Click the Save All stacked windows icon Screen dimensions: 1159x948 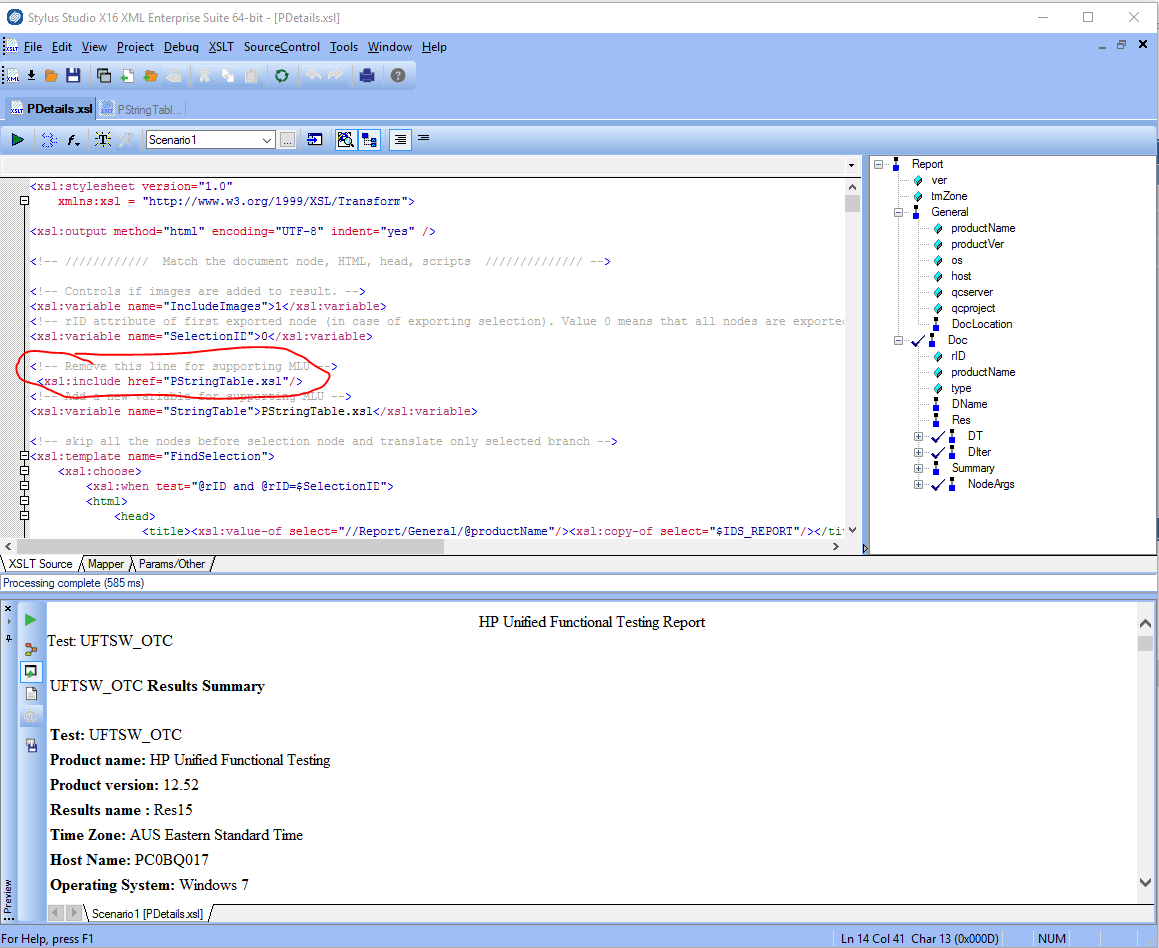104,76
